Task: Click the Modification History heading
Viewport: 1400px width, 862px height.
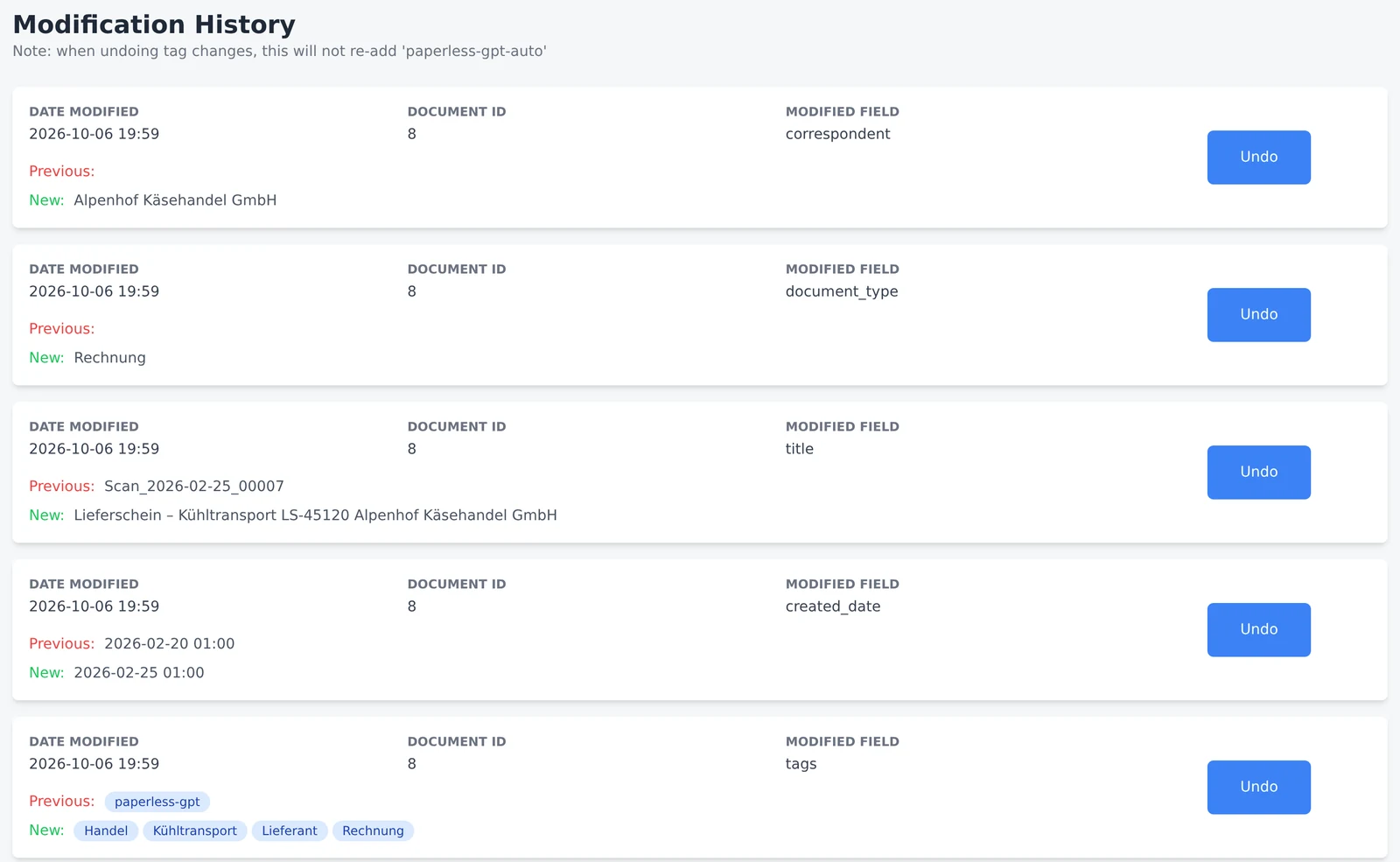Action: point(154,25)
